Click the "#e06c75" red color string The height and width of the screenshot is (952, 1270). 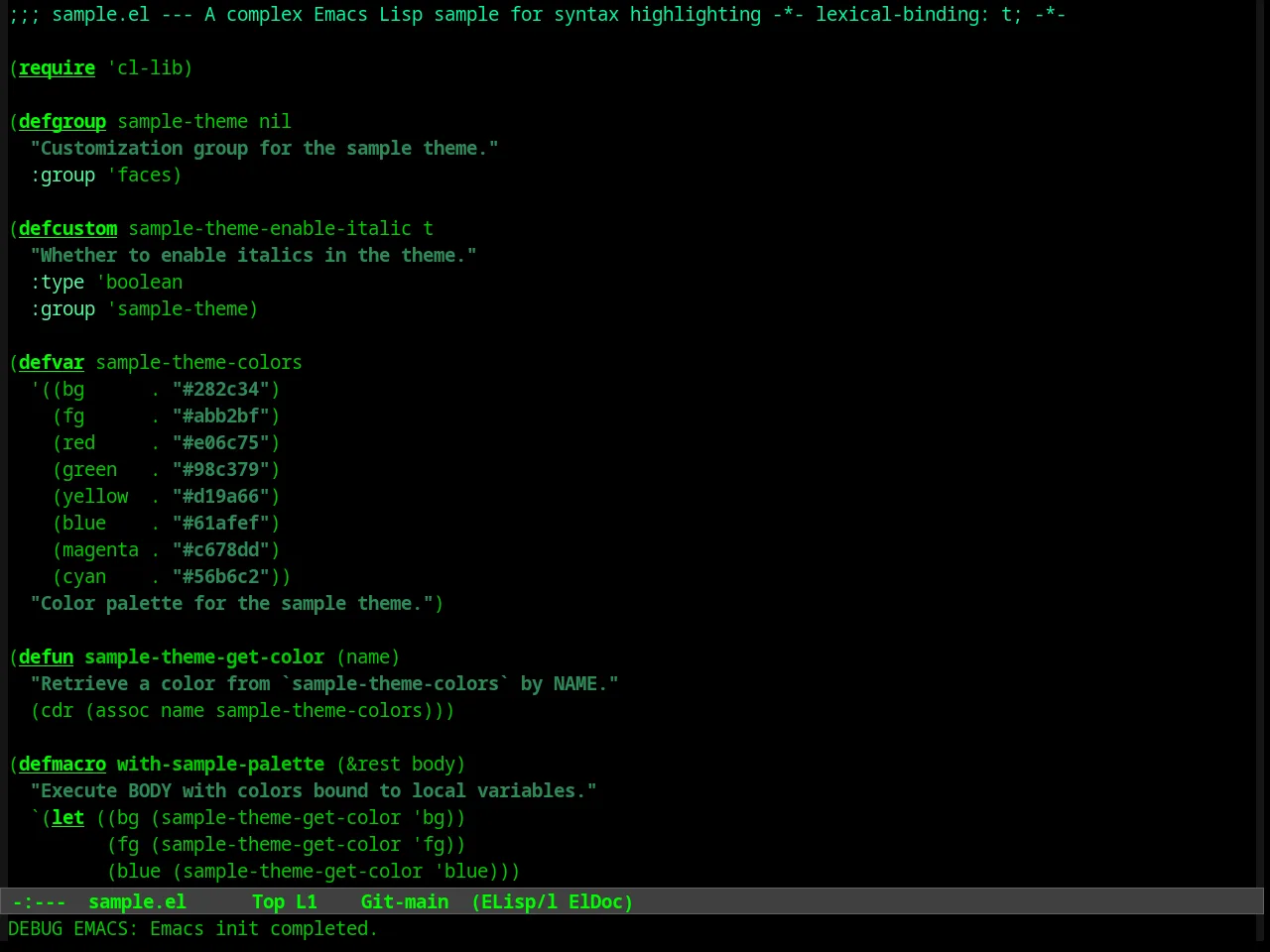coord(221,442)
